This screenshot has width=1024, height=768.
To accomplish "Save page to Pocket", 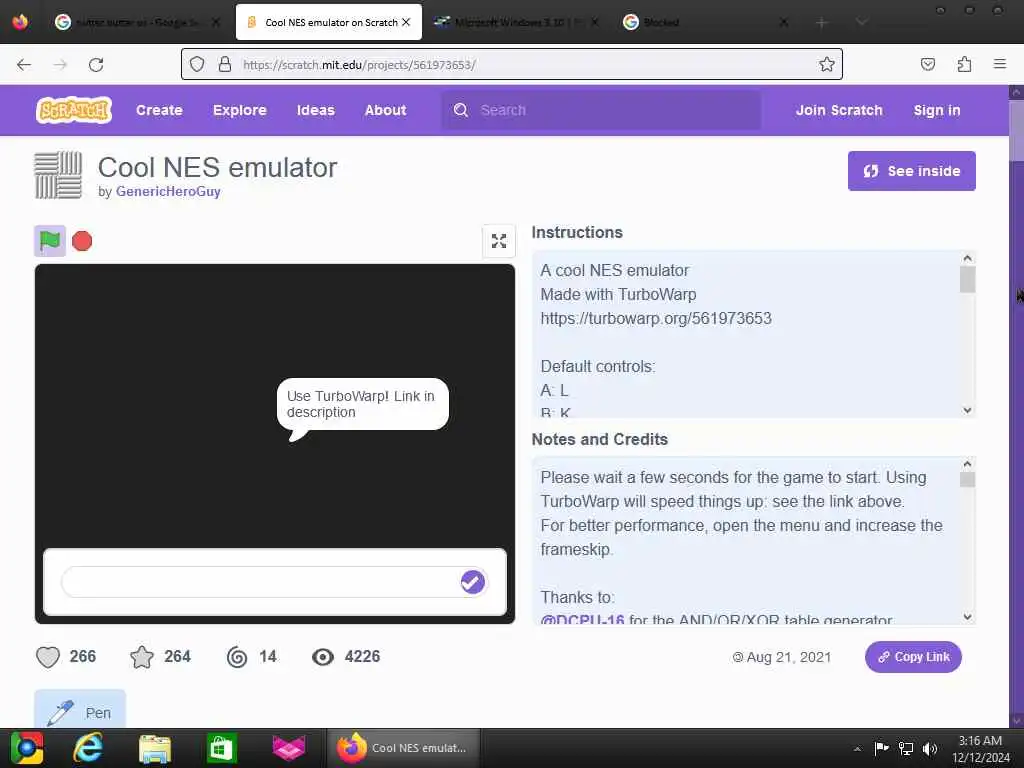I will (928, 64).
